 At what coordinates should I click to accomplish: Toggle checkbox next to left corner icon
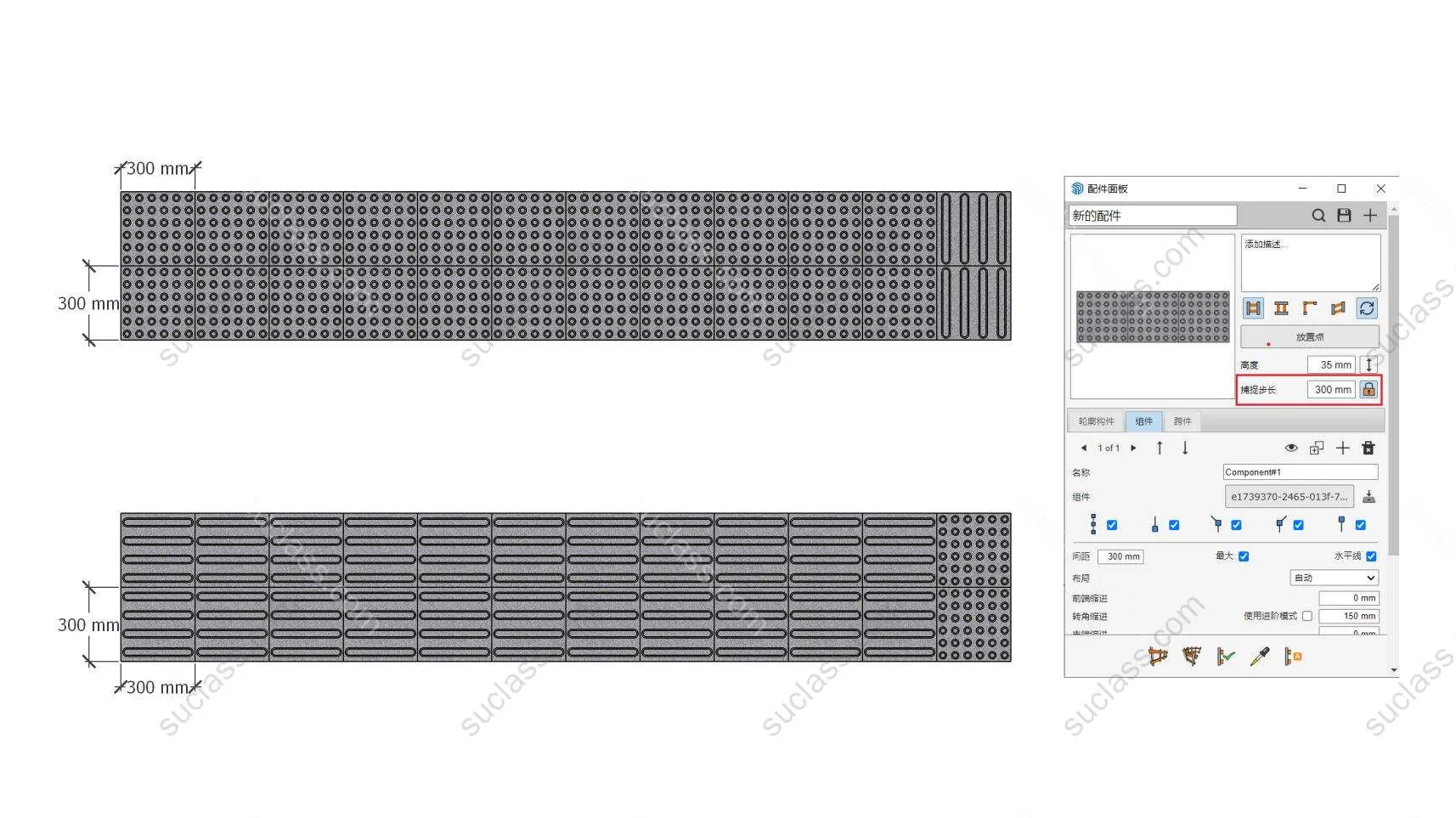click(x=1236, y=525)
